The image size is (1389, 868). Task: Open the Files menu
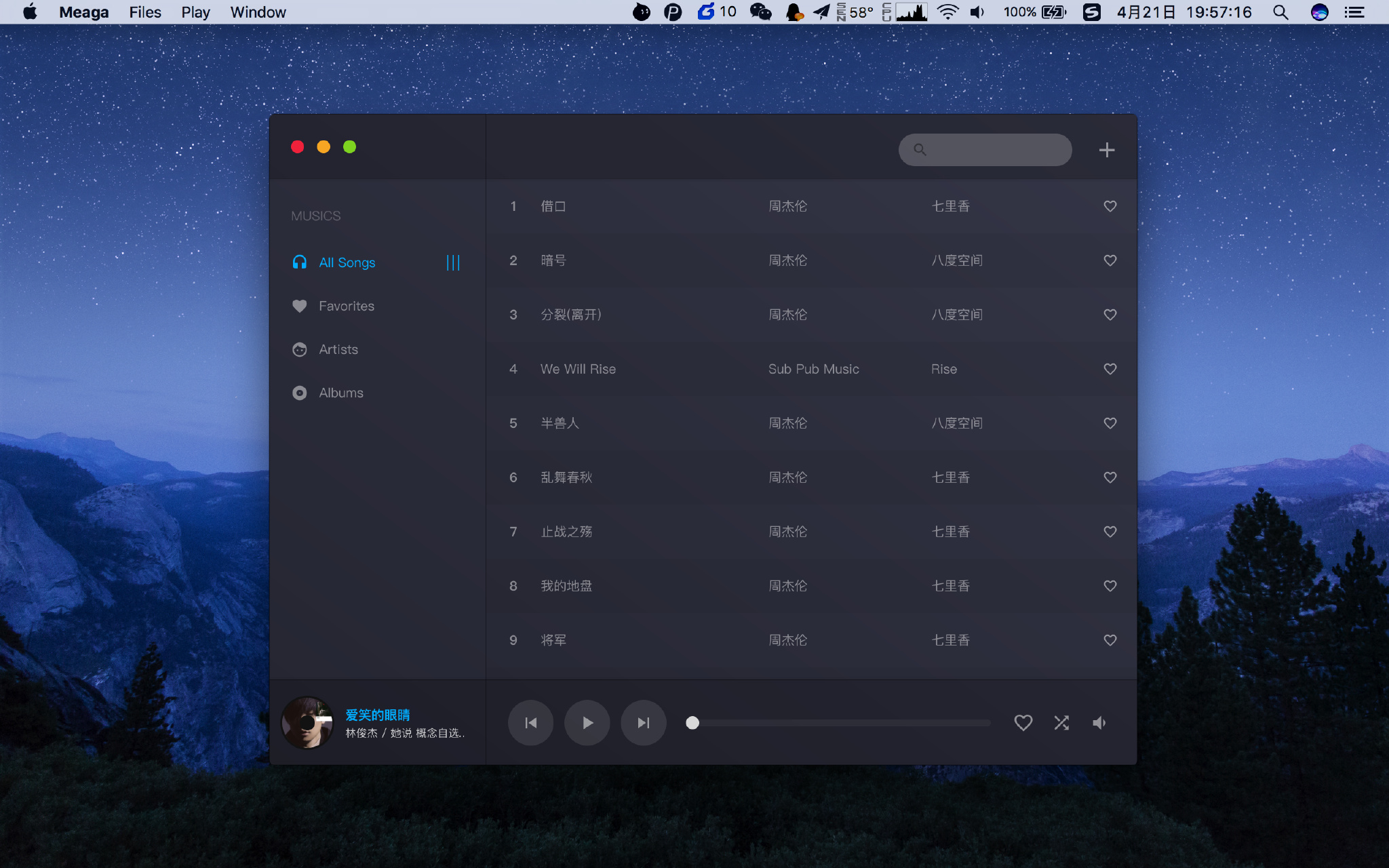pos(145,12)
